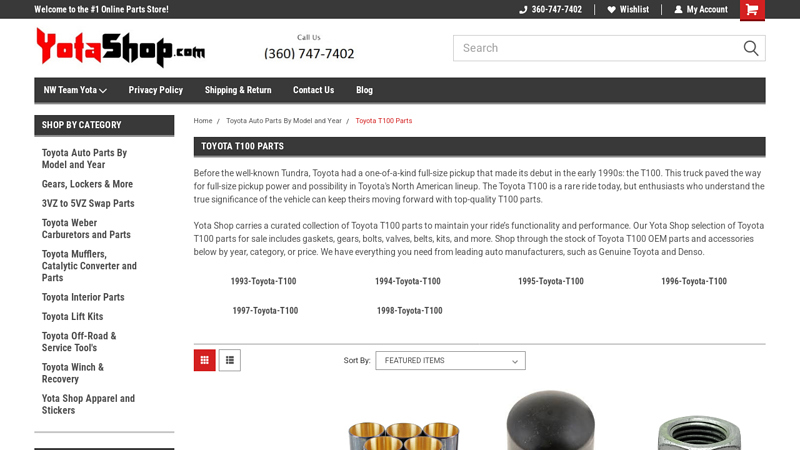Image resolution: width=800 pixels, height=450 pixels.
Task: Open the black rubber cap product thumbnail
Action: [x=551, y=420]
